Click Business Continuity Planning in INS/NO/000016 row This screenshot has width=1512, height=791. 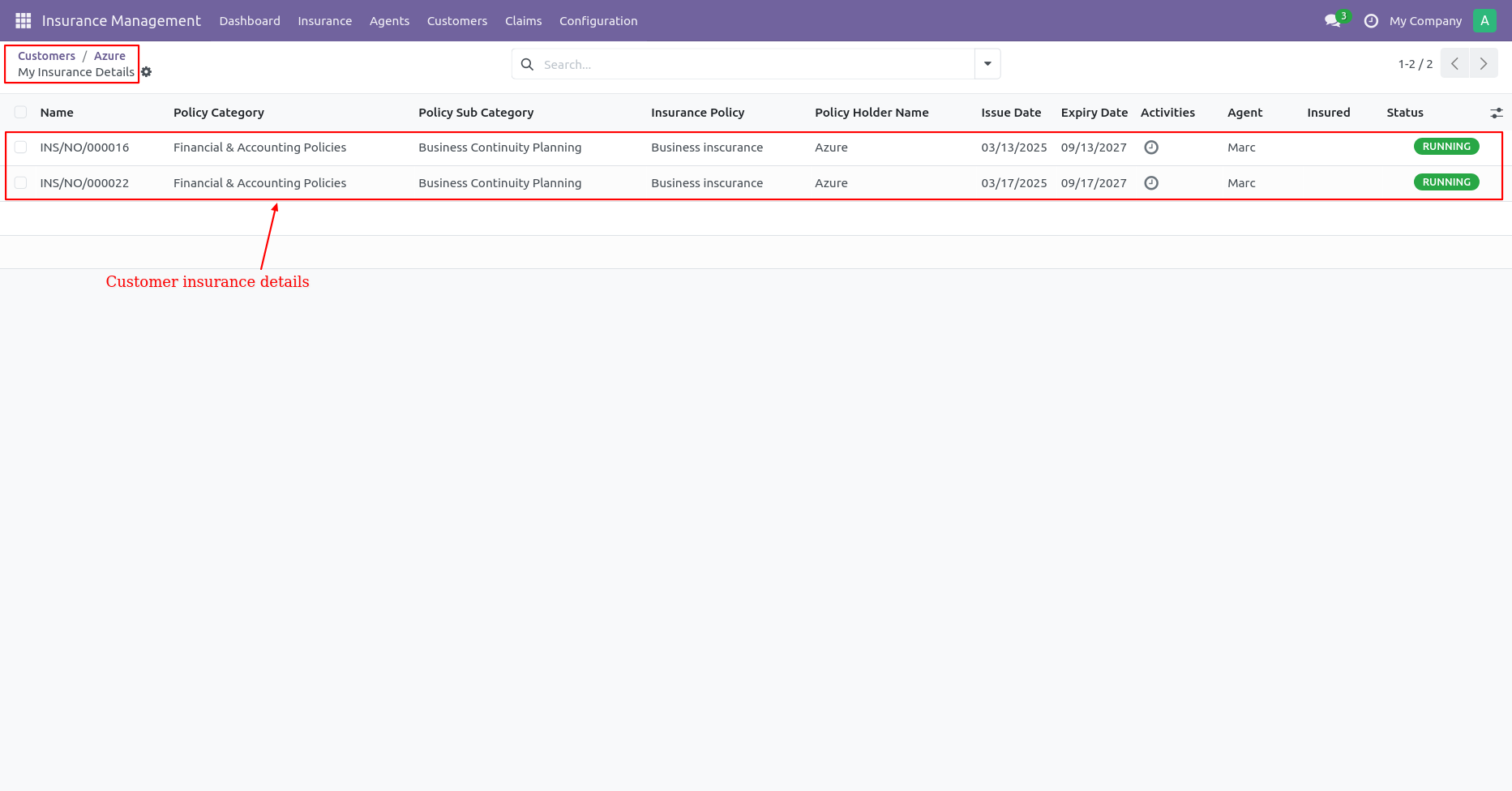tap(500, 148)
